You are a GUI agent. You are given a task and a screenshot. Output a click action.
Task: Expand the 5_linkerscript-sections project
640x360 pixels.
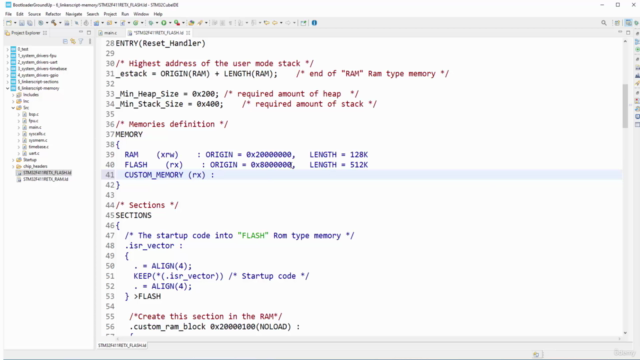click(x=7, y=82)
